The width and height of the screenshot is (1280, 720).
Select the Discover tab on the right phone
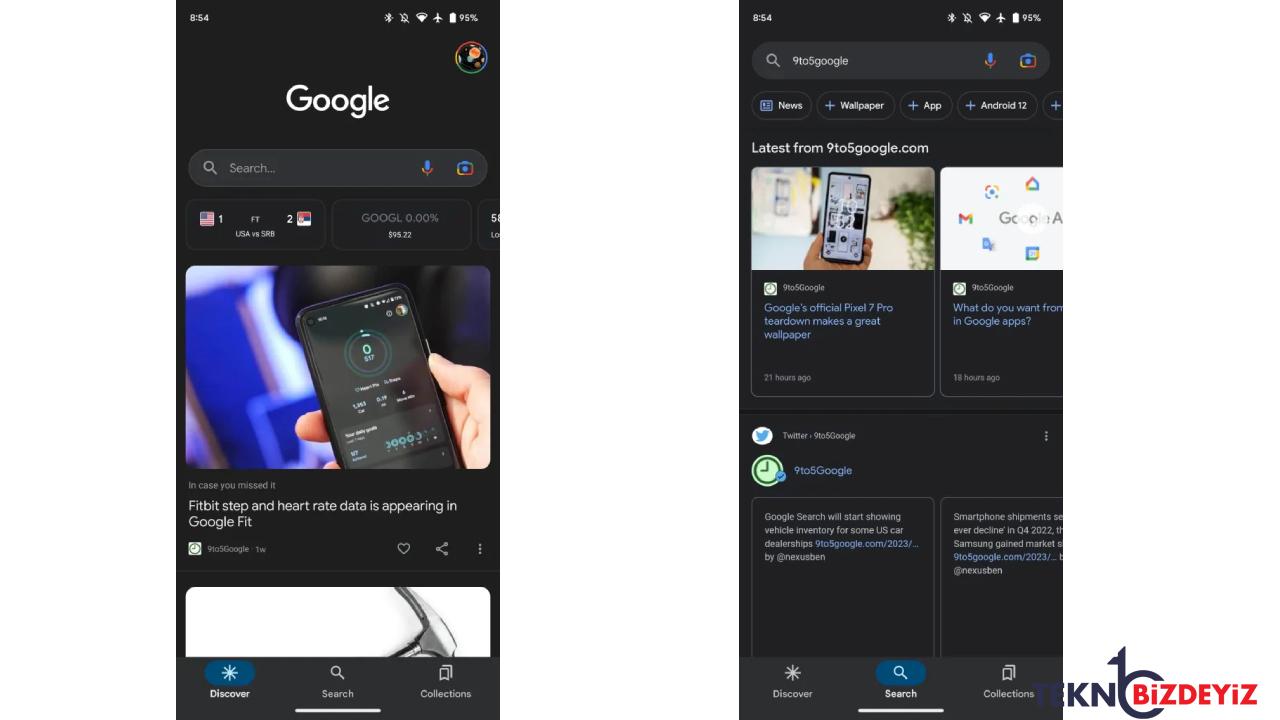coord(793,680)
